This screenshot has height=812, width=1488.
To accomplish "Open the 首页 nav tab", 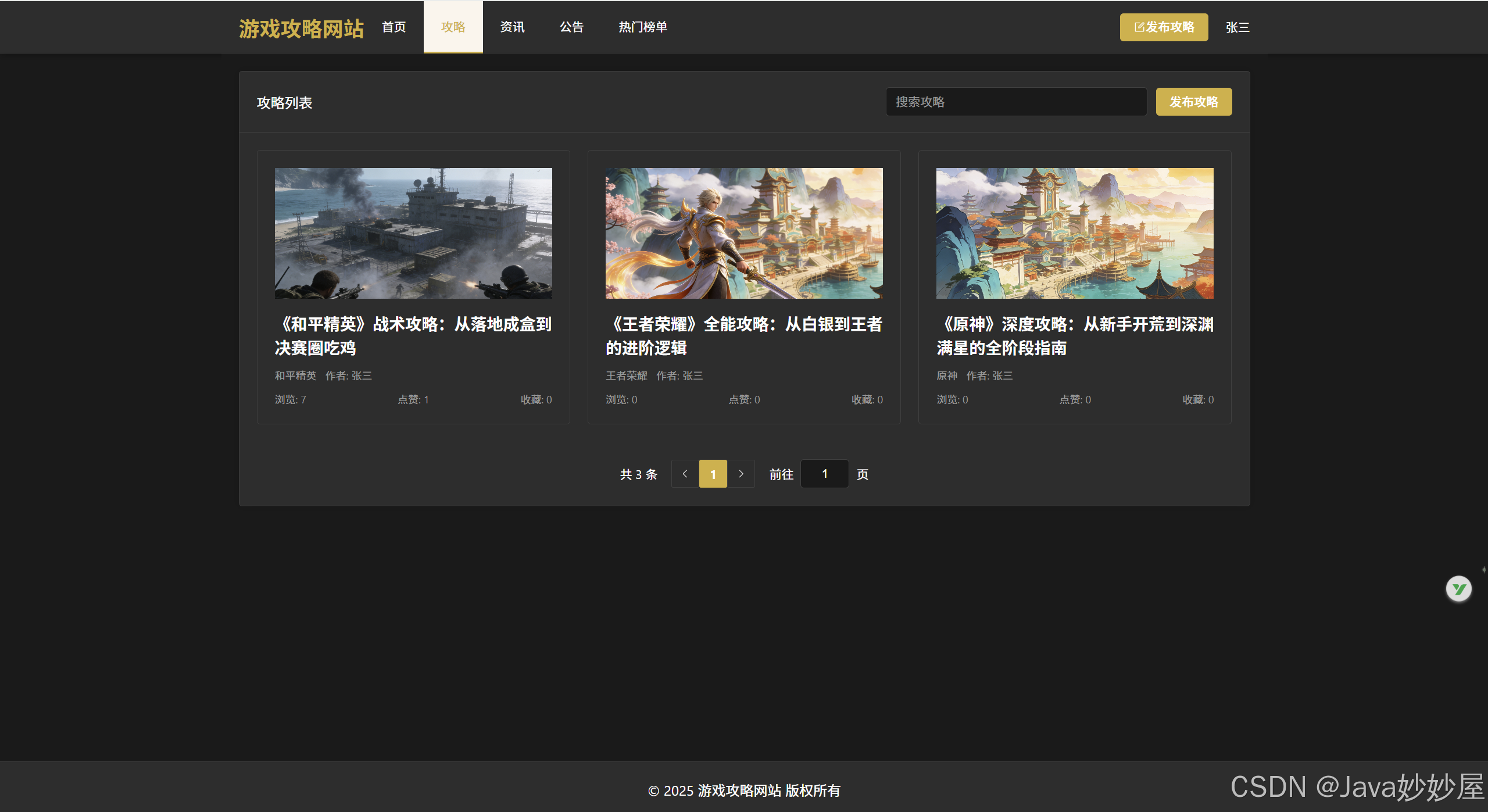I will [394, 27].
